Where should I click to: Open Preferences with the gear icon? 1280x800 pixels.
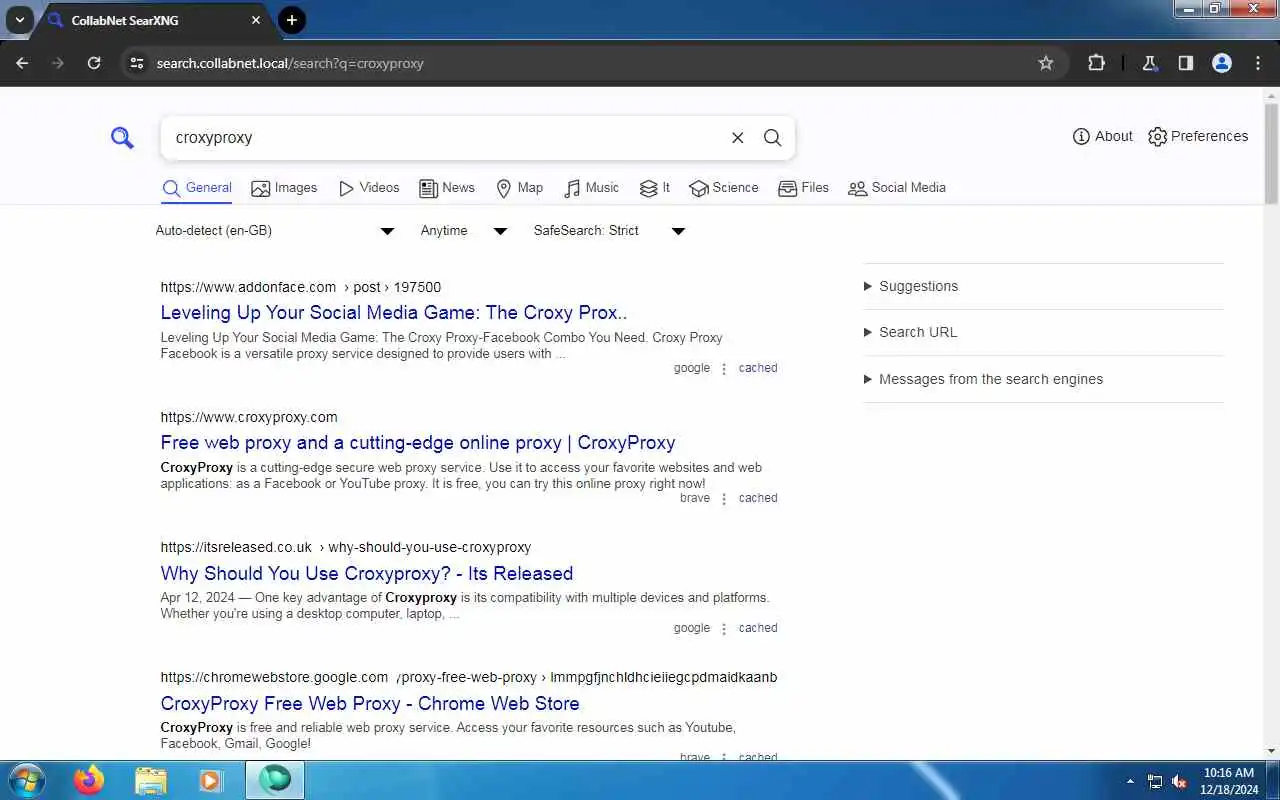tap(1198, 136)
